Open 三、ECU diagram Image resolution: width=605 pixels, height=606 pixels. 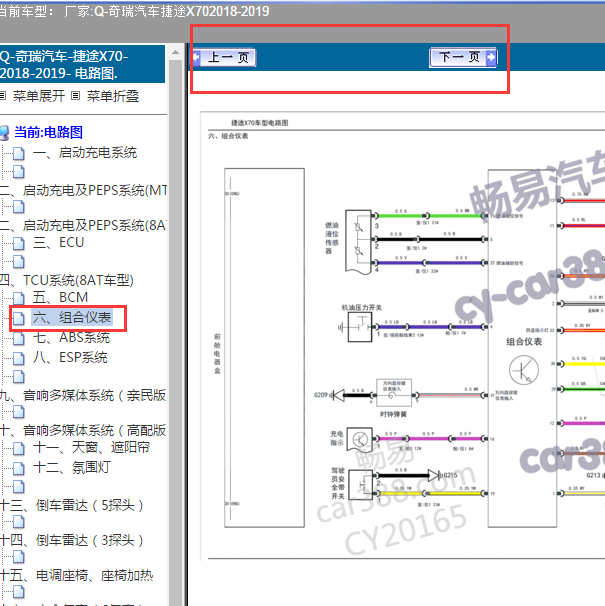[x=58, y=243]
